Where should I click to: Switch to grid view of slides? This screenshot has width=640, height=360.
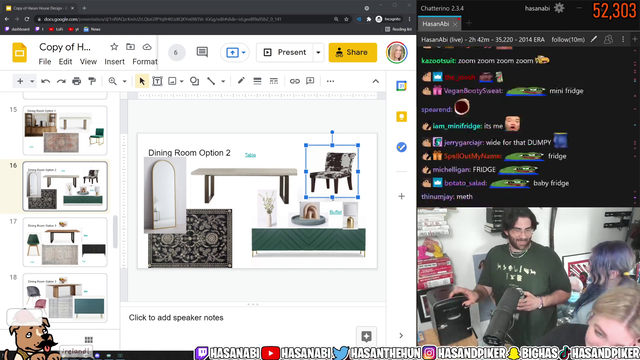pos(89,340)
